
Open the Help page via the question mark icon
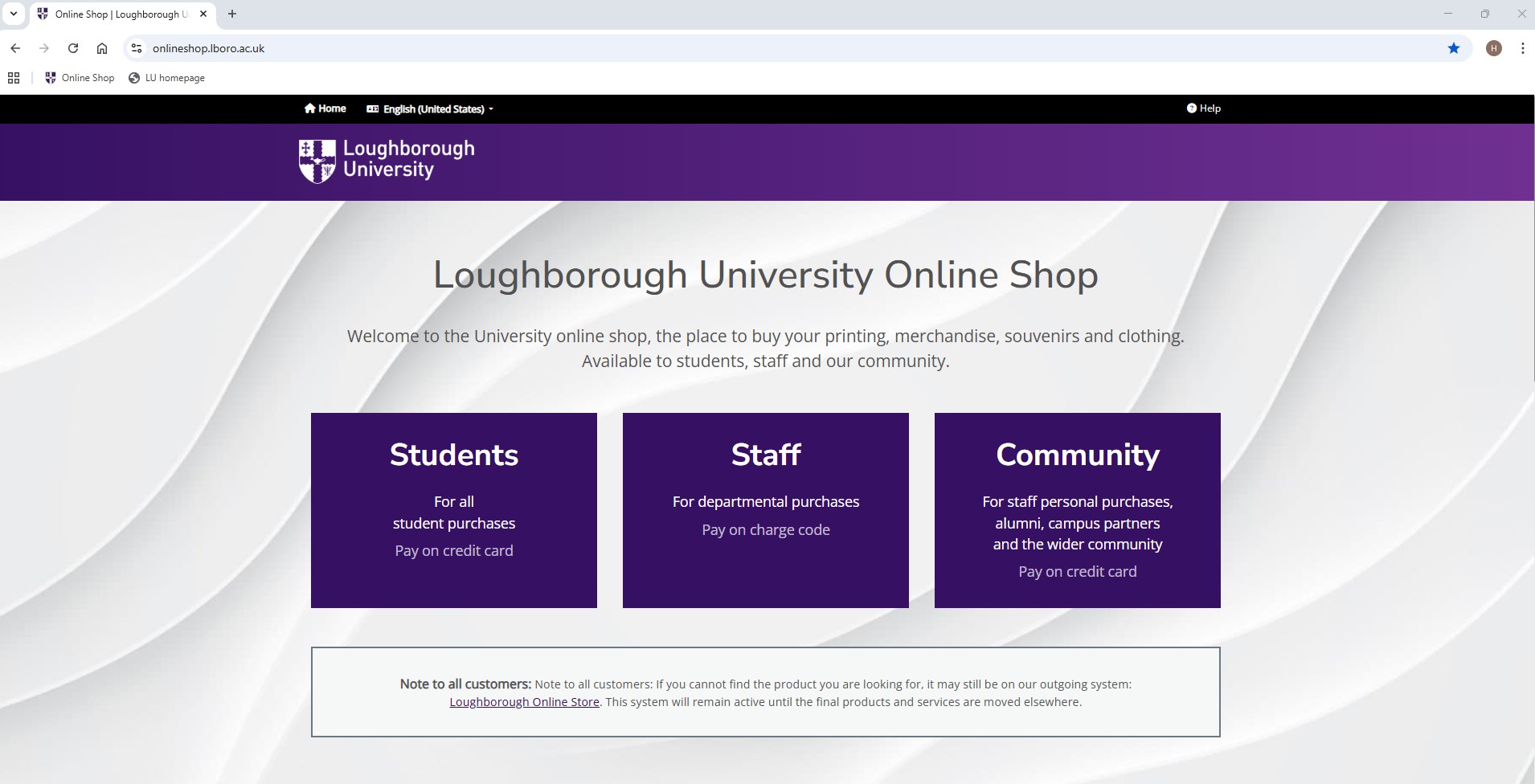1191,108
